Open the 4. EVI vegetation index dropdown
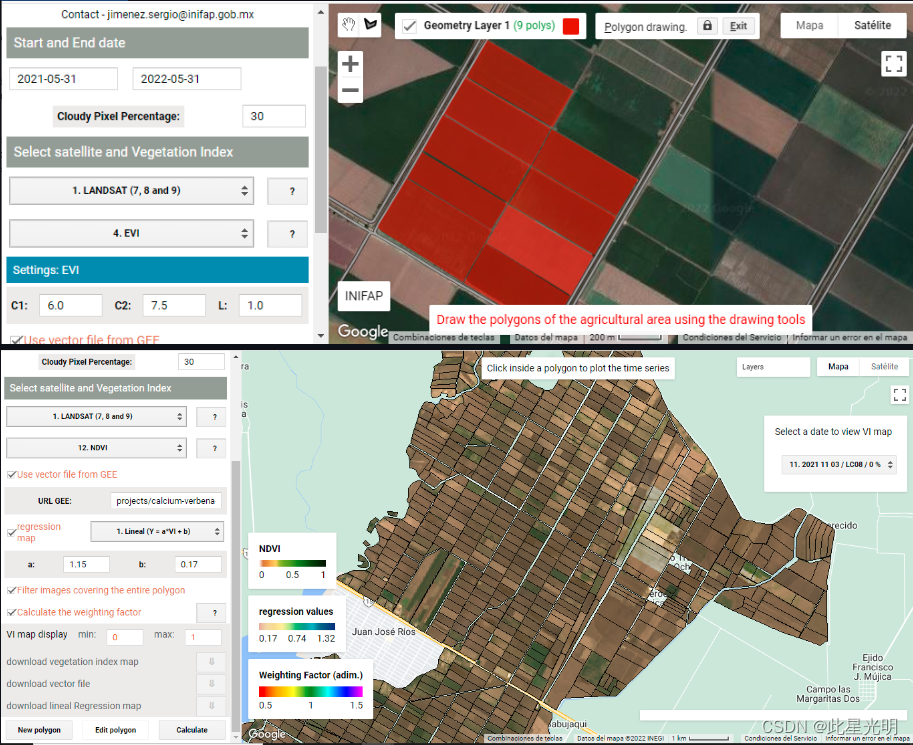913x745 pixels. coord(131,233)
